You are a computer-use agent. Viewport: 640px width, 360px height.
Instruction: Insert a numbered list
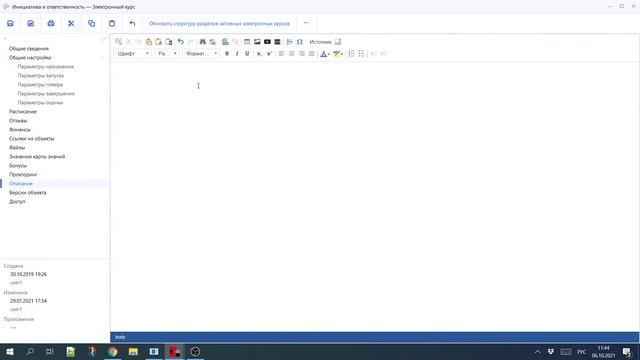click(x=351, y=53)
